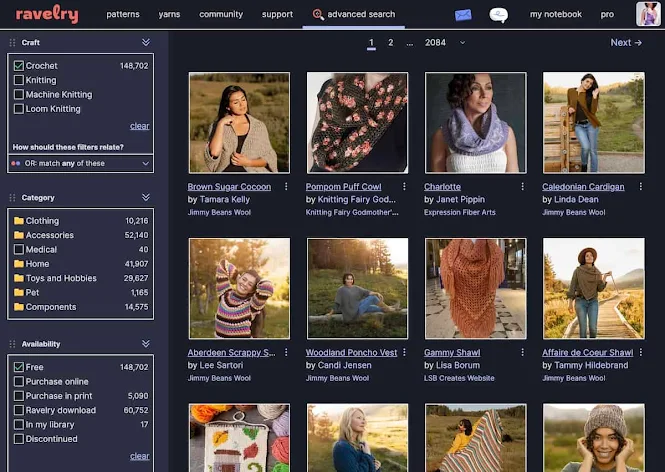The image size is (665, 472).
Task: Open the OR match any dropdown
Action: tap(81, 163)
